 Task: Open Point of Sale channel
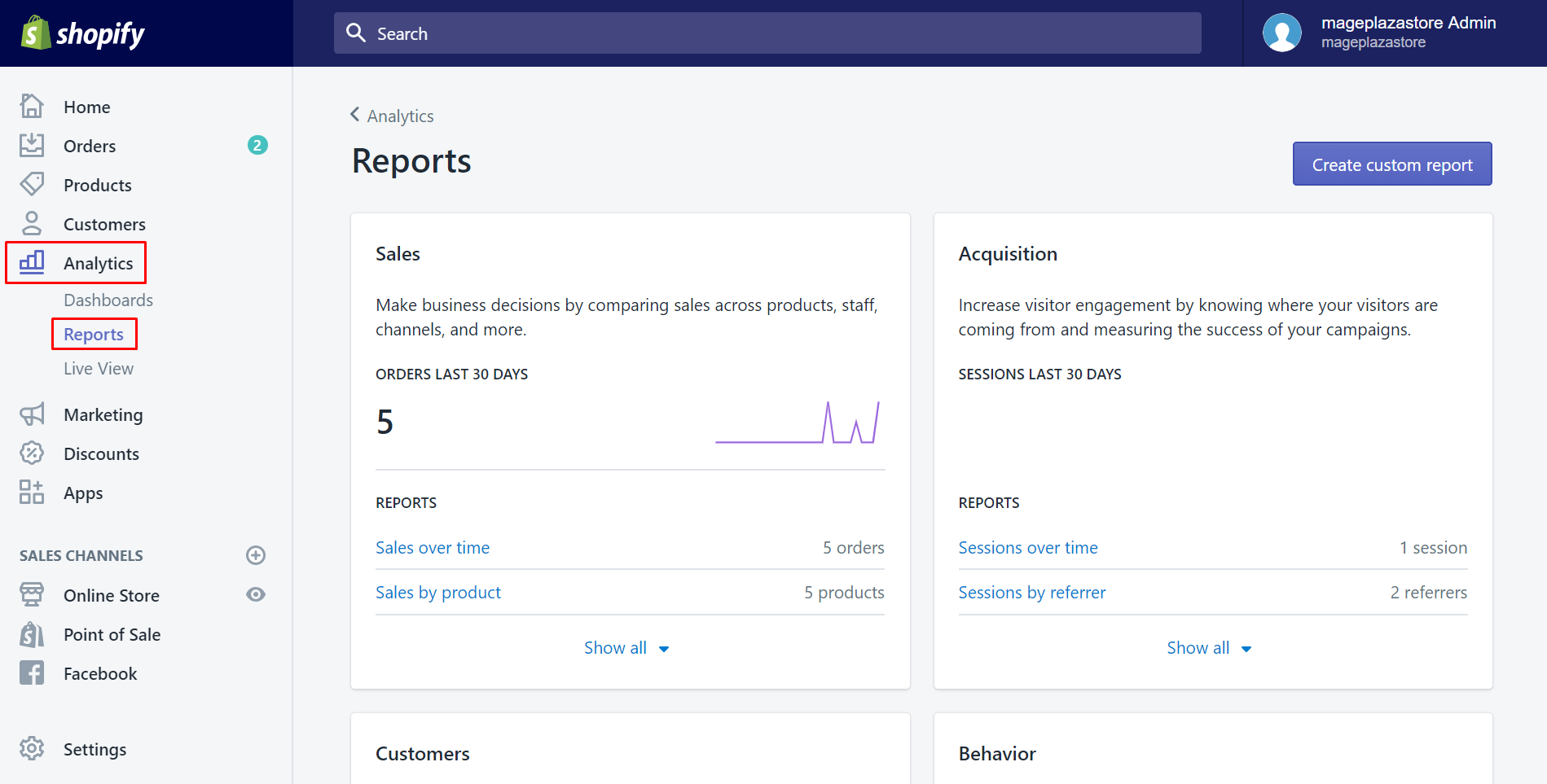(x=112, y=634)
